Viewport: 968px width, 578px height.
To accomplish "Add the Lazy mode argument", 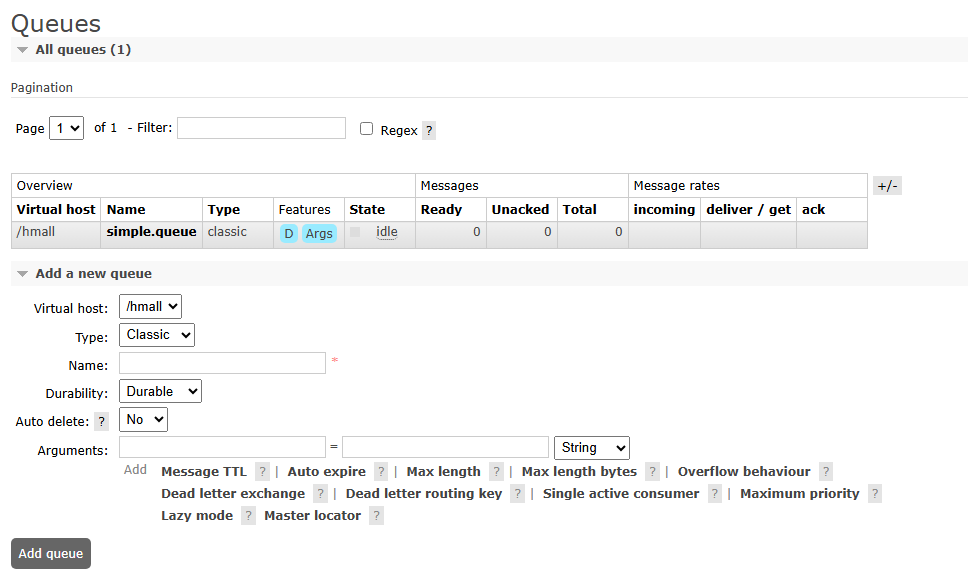I will point(197,516).
